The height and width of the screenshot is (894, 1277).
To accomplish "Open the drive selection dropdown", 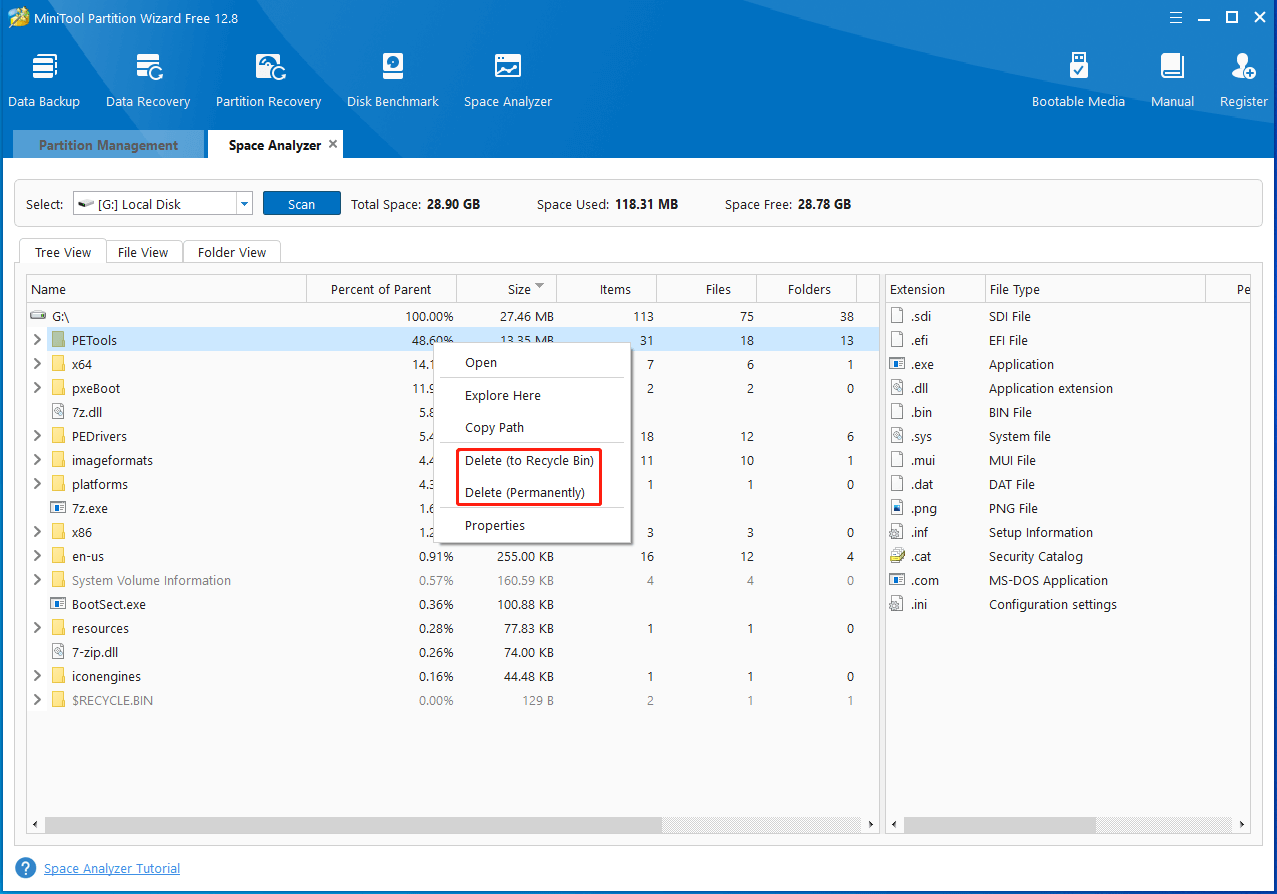I will pos(244,204).
